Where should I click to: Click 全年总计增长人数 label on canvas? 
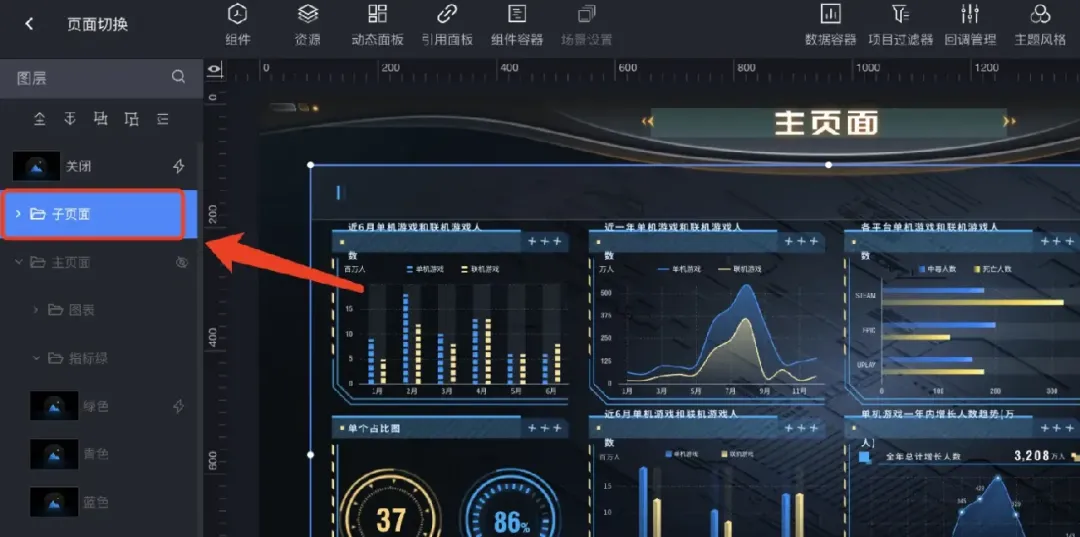coord(923,456)
